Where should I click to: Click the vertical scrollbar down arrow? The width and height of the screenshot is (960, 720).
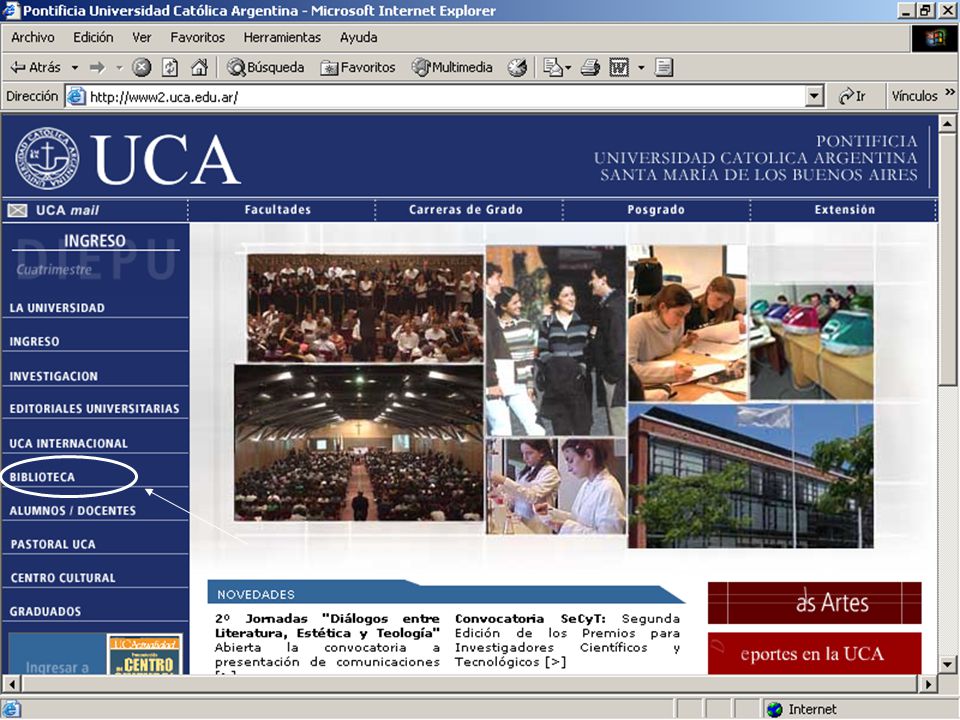947,664
